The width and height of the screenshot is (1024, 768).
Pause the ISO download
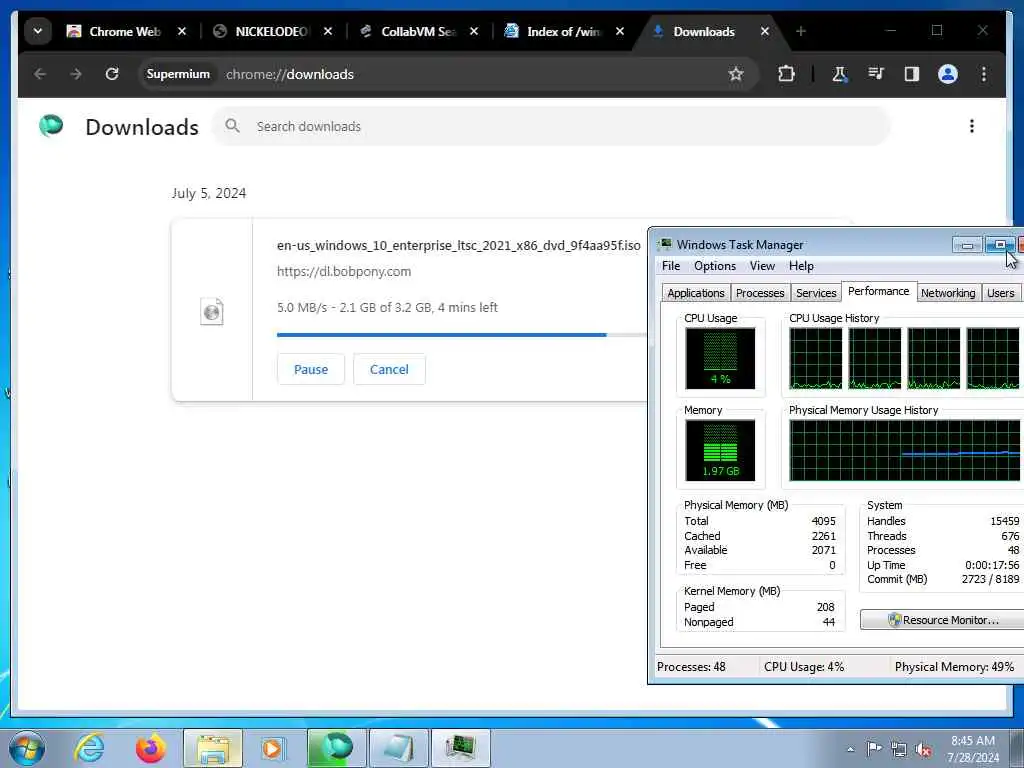[x=311, y=369]
